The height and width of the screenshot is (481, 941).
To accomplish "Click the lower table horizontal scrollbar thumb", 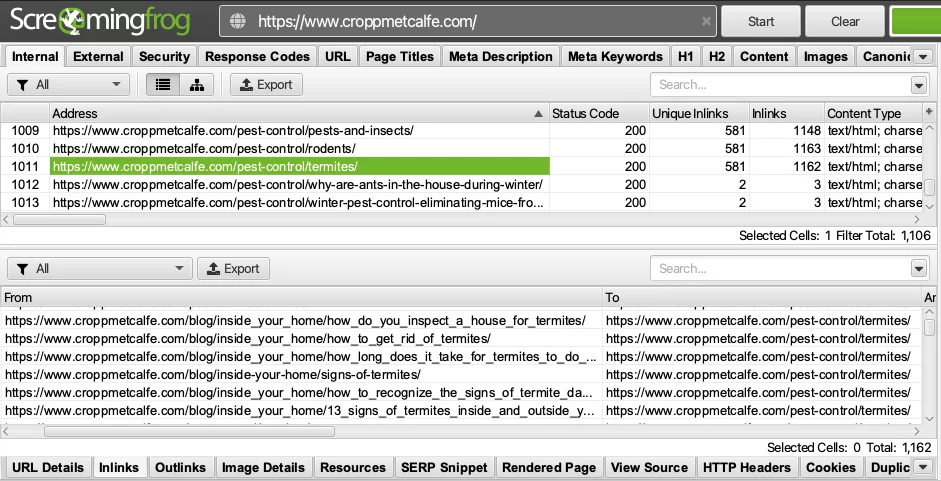I will click(x=189, y=431).
